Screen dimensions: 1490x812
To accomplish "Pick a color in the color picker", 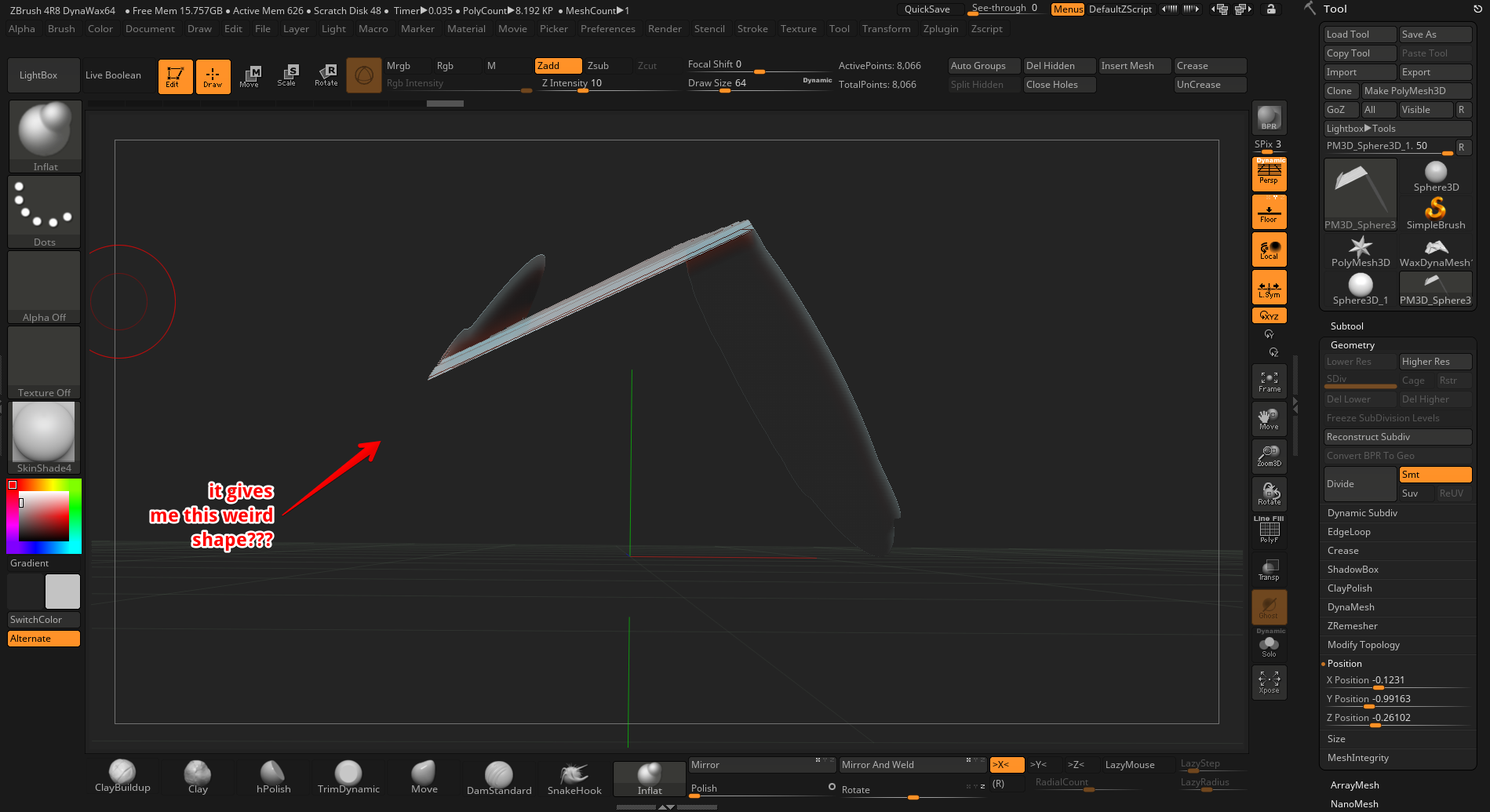I will 44,516.
